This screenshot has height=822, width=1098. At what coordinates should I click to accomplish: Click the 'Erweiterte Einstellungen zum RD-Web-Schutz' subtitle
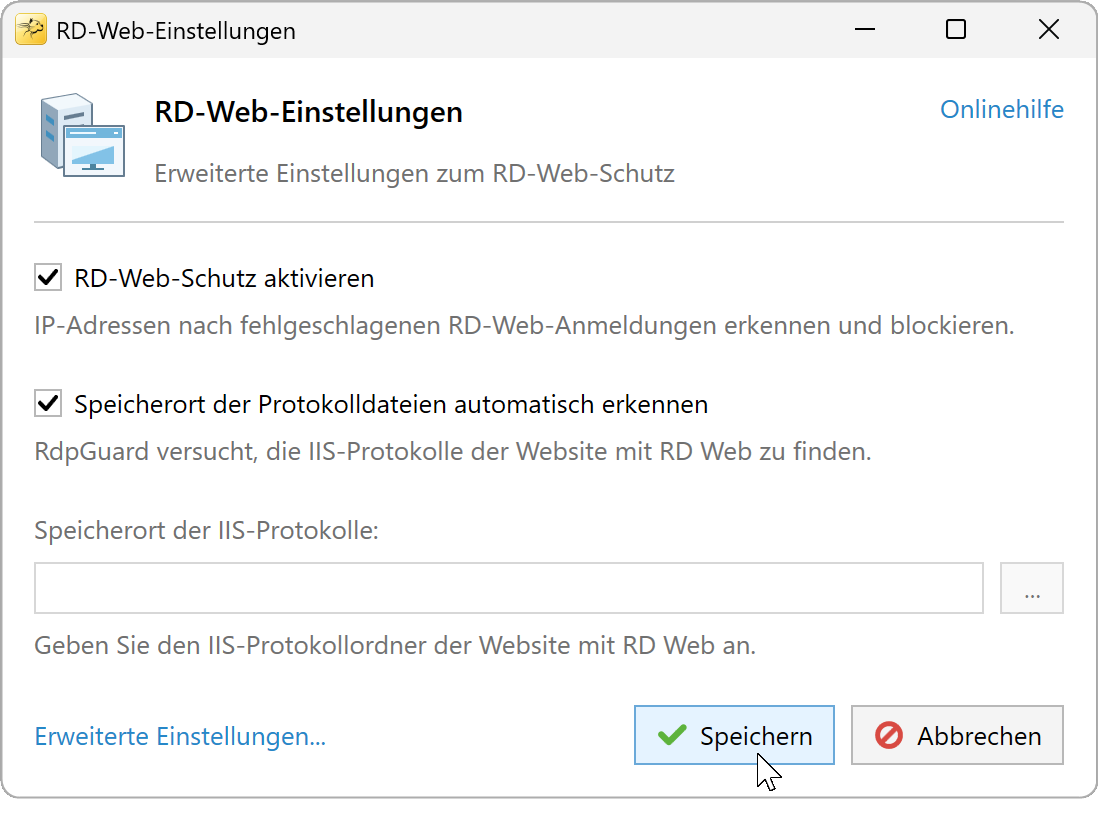pyautogui.click(x=415, y=173)
